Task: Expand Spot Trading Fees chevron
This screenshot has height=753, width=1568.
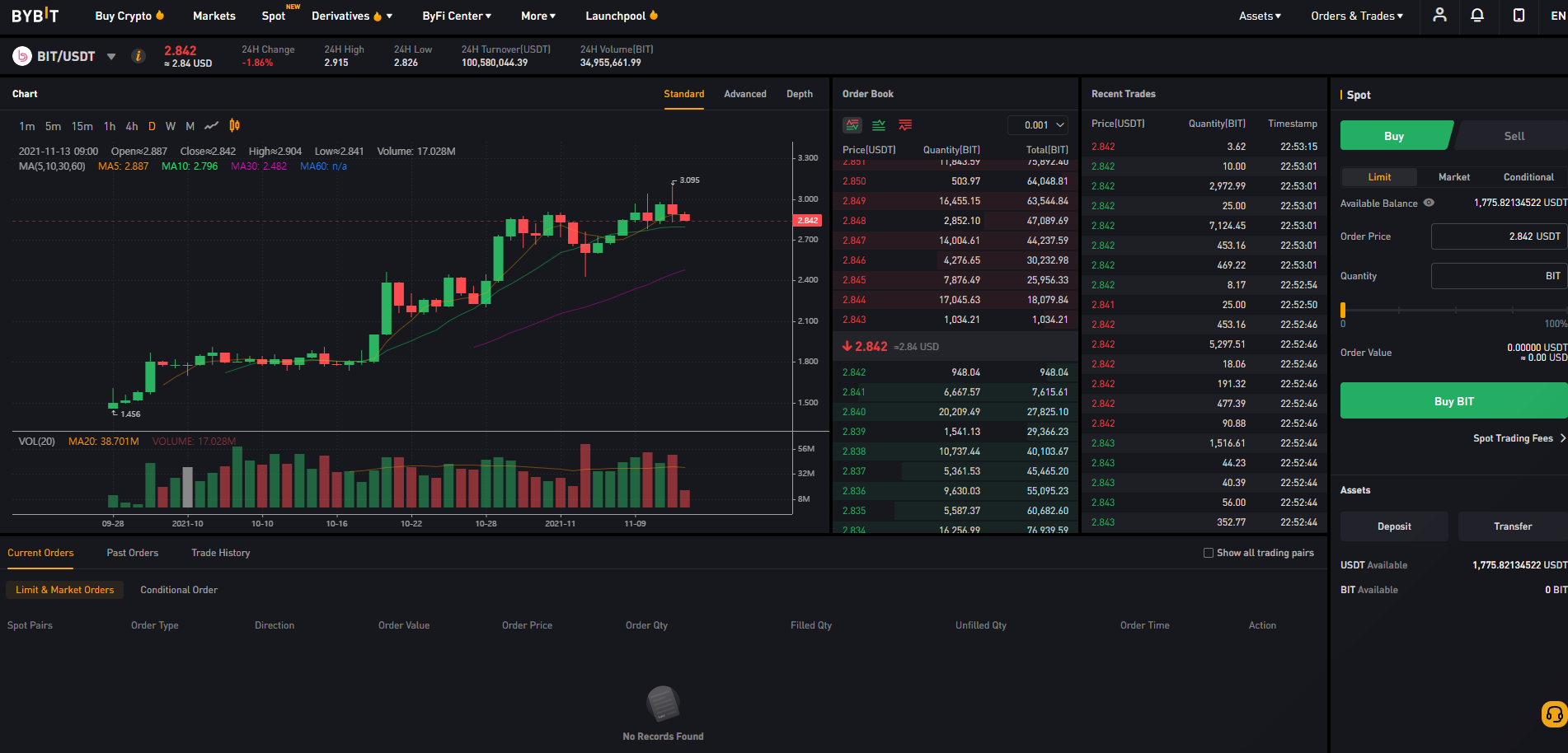Action: coord(1563,438)
